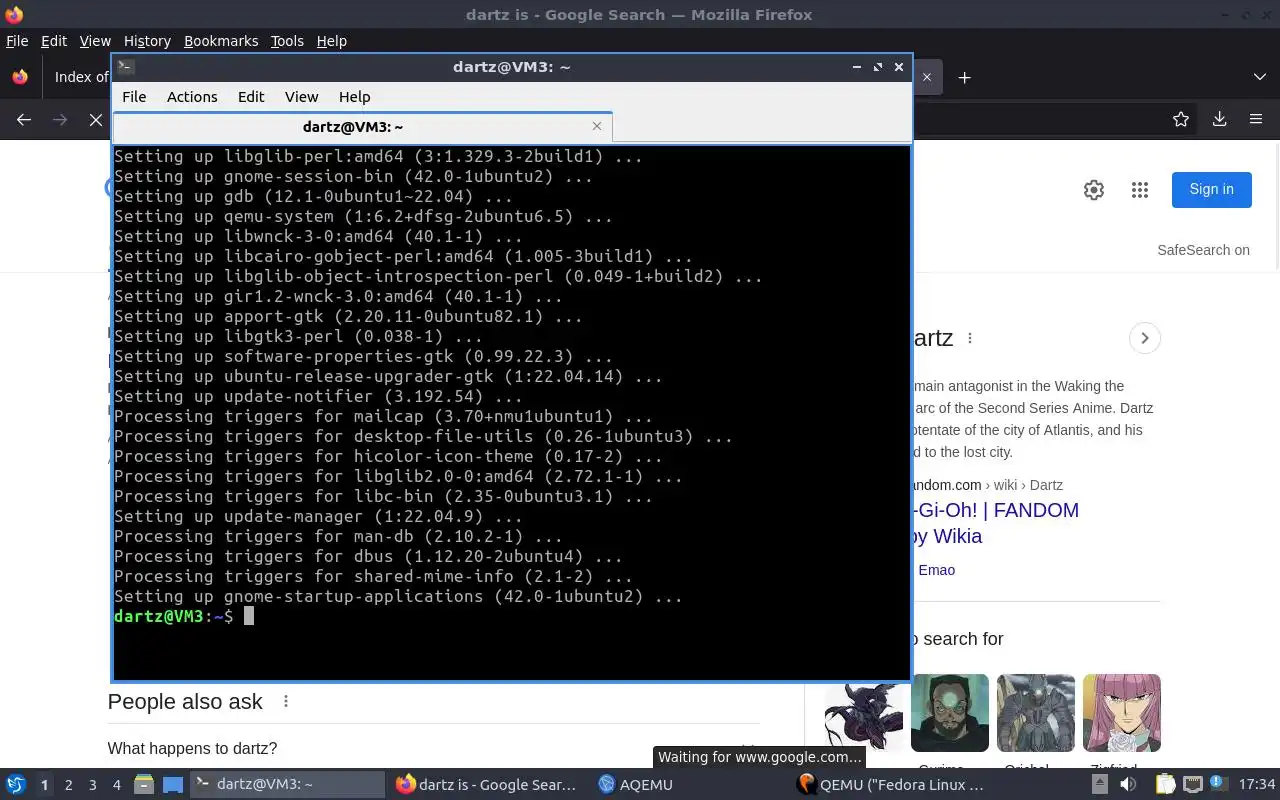This screenshot has width=1280, height=800.
Task: Open Dartz knowledge panel more options
Action: pos(970,338)
